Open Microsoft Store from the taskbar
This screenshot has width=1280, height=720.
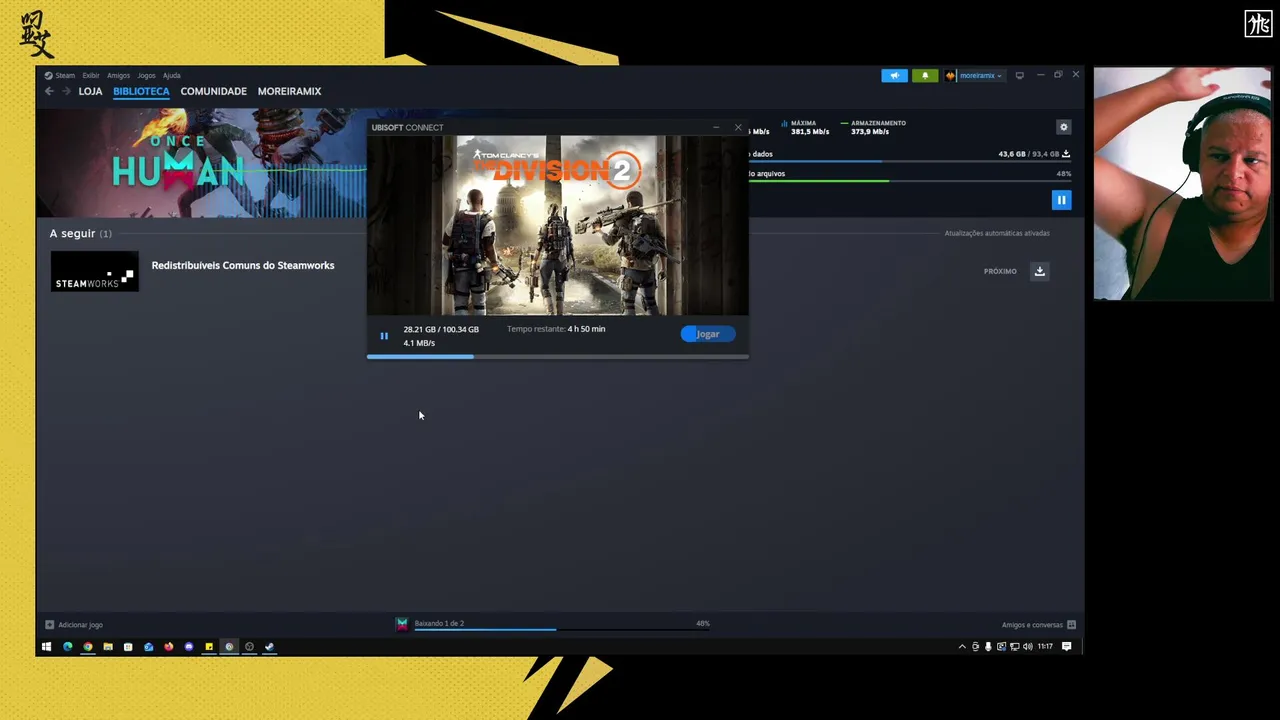128,646
